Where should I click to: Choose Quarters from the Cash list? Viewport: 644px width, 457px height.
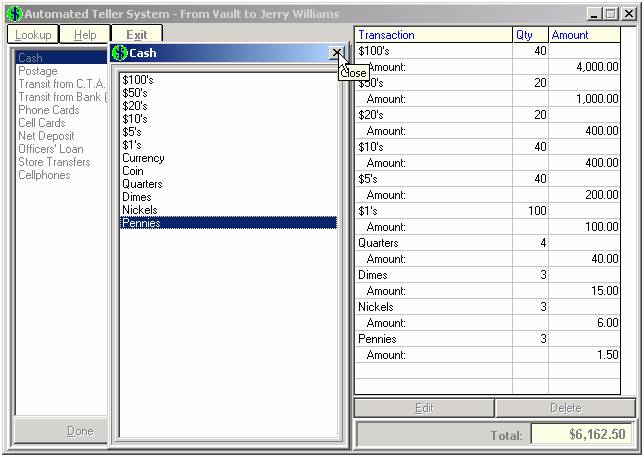pos(142,184)
